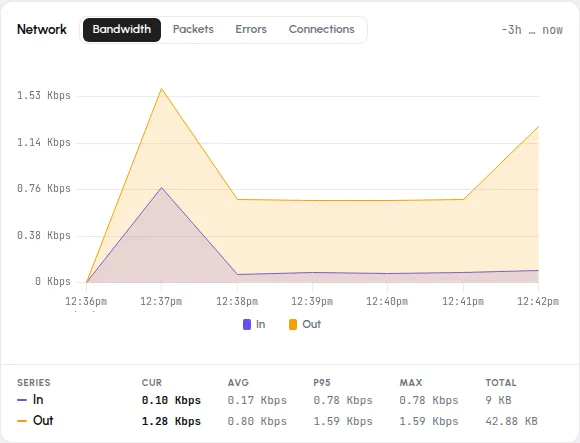Select the Out row in series table
580x443 pixels.
(290, 421)
